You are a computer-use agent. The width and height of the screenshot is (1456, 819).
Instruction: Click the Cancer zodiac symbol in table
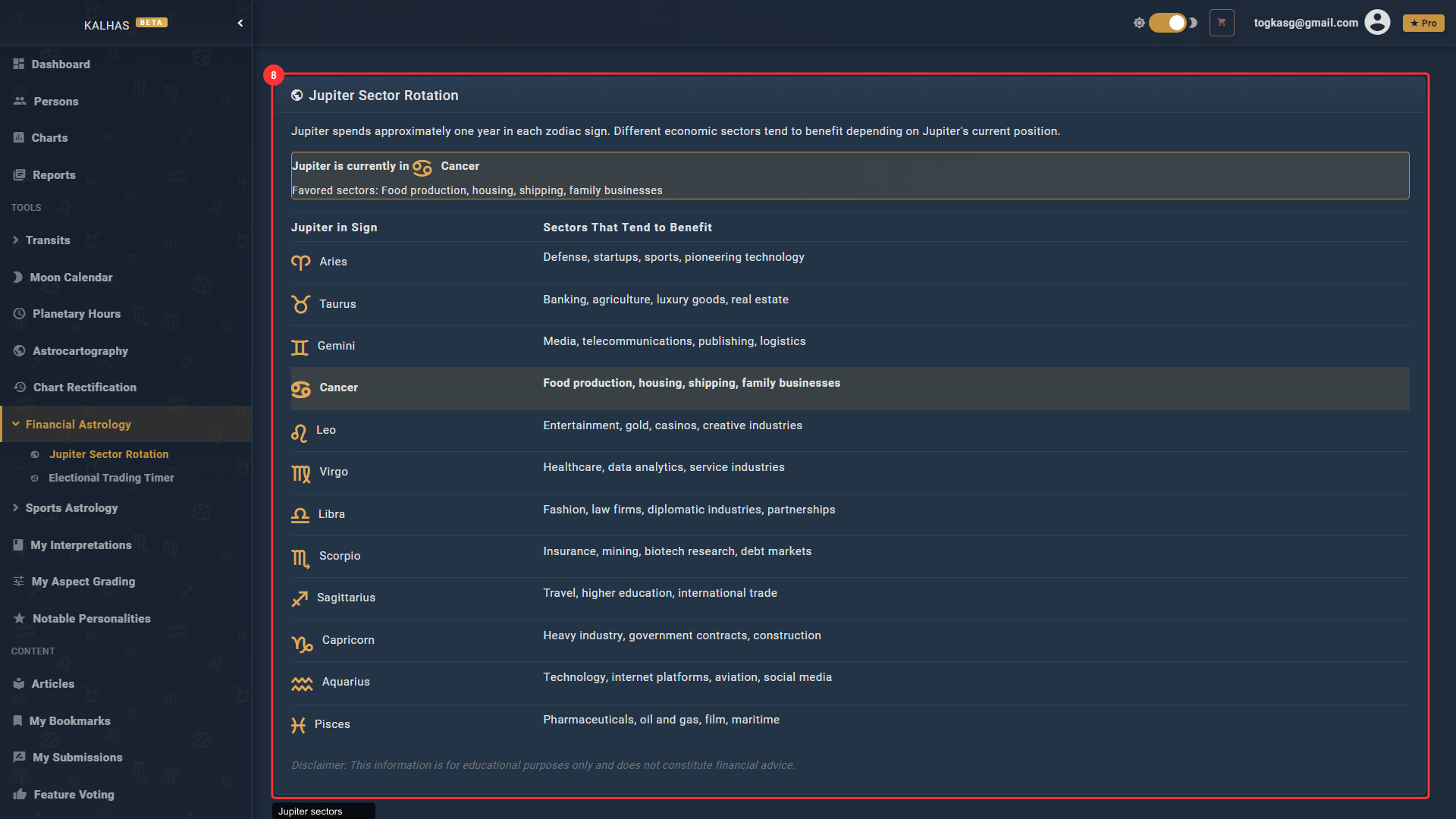301,389
